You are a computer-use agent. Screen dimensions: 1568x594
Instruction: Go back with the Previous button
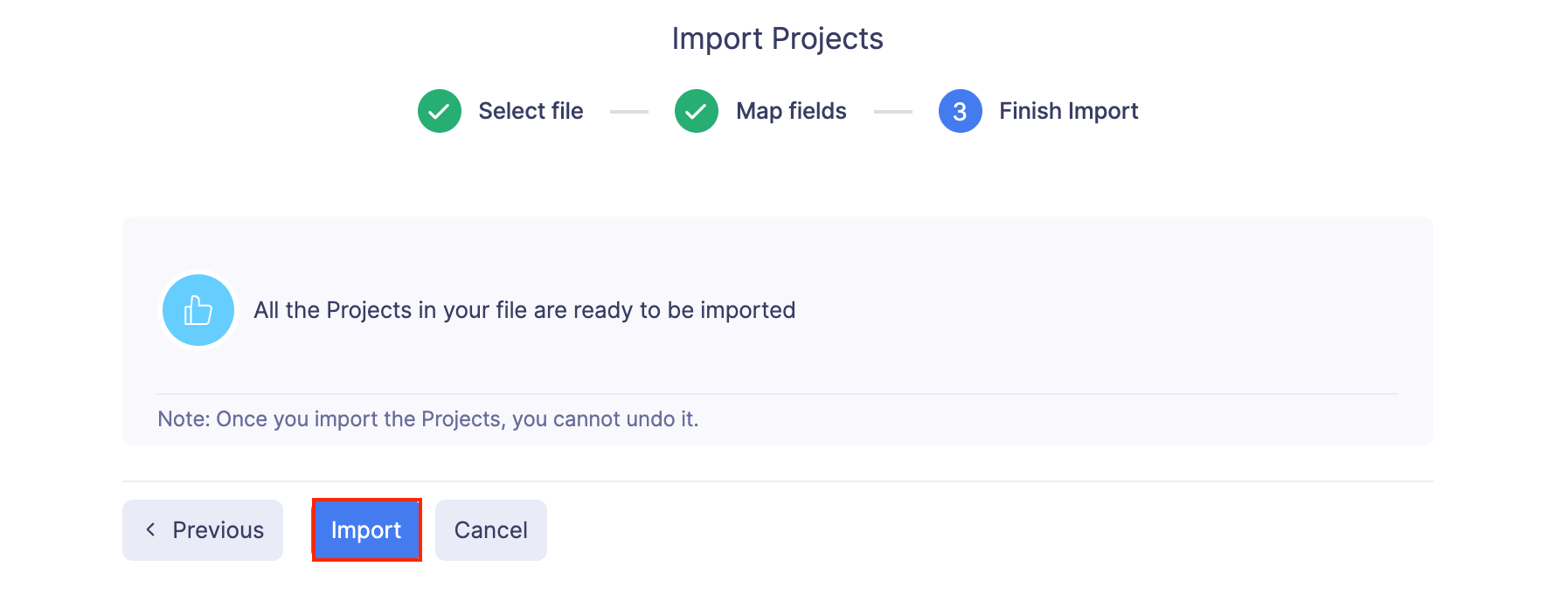pyautogui.click(x=202, y=529)
